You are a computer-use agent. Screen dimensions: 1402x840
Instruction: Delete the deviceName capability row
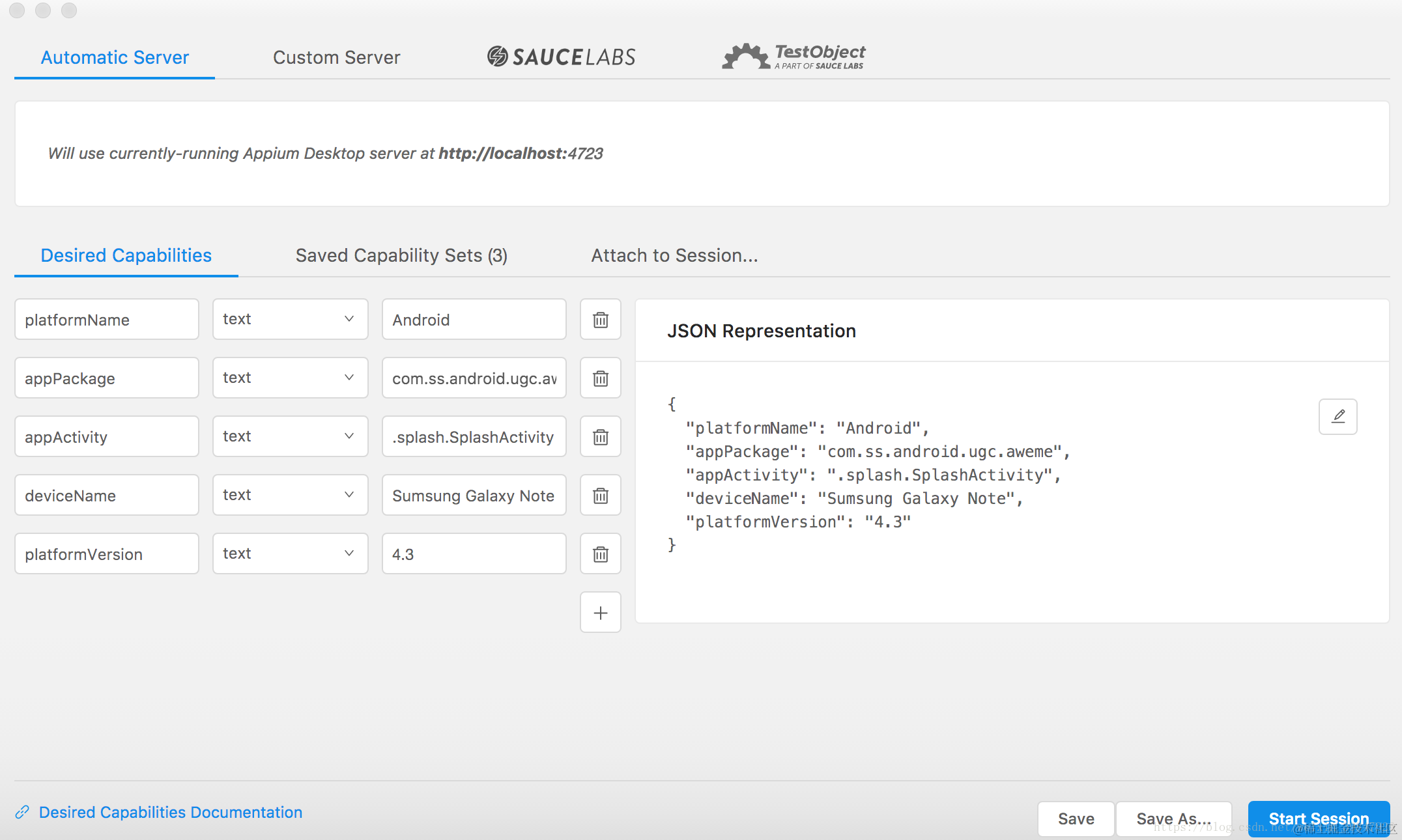point(600,496)
